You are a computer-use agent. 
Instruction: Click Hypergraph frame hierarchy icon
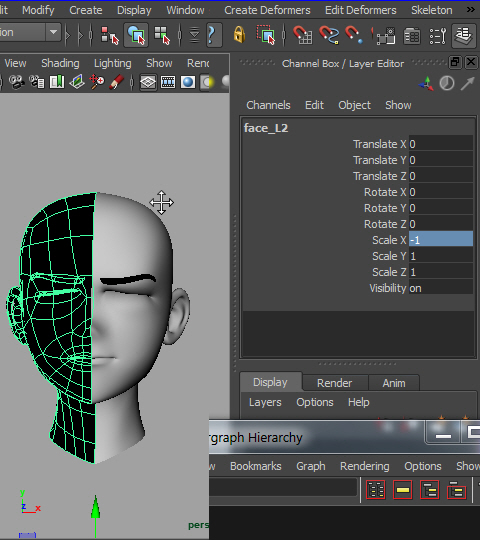(430, 490)
